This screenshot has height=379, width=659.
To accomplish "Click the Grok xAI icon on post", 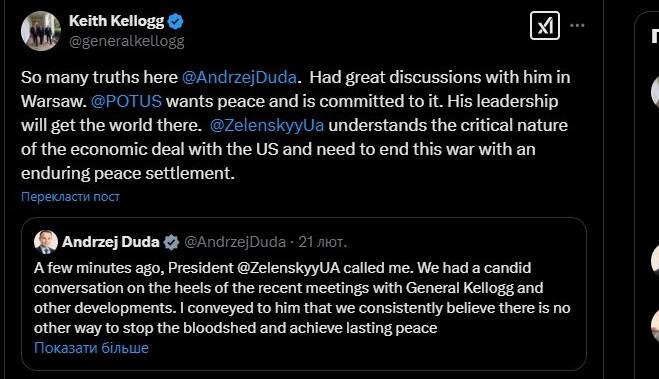I will pos(545,26).
